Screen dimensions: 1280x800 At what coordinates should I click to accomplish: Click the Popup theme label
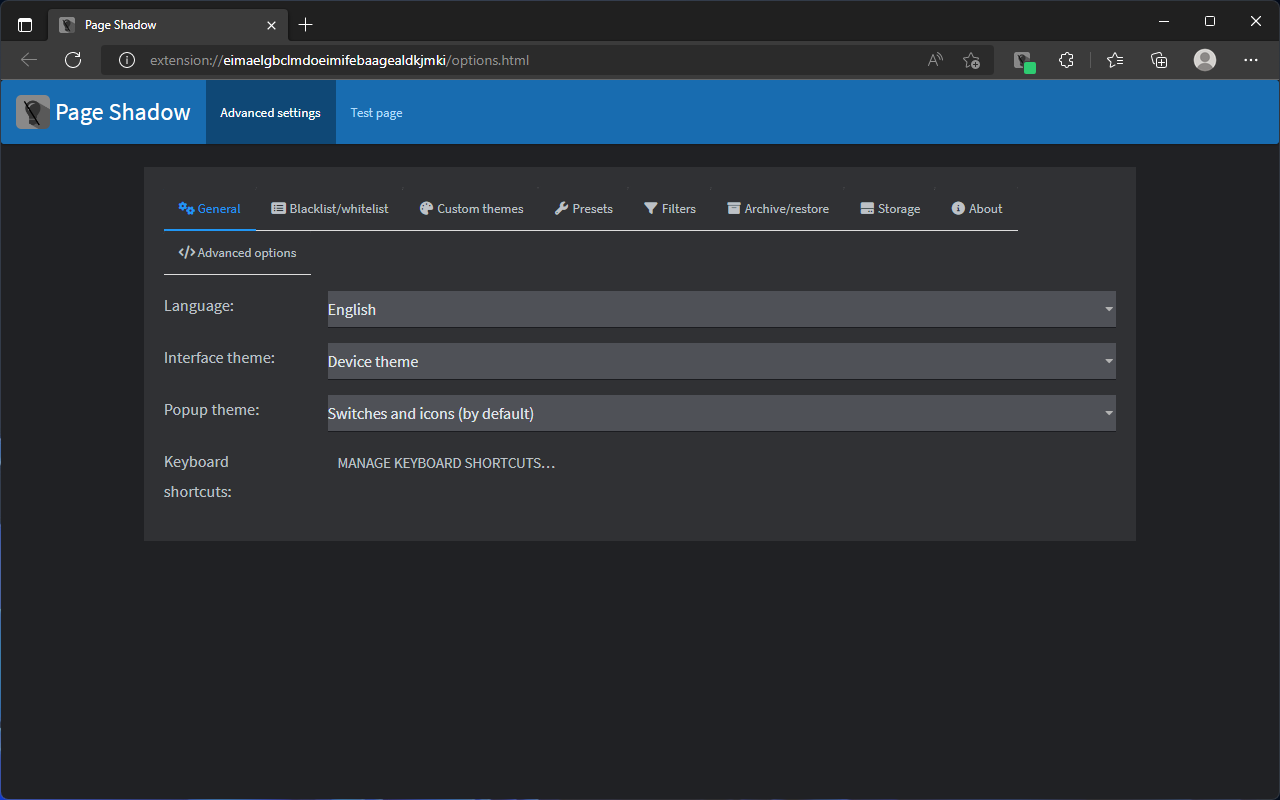point(212,409)
